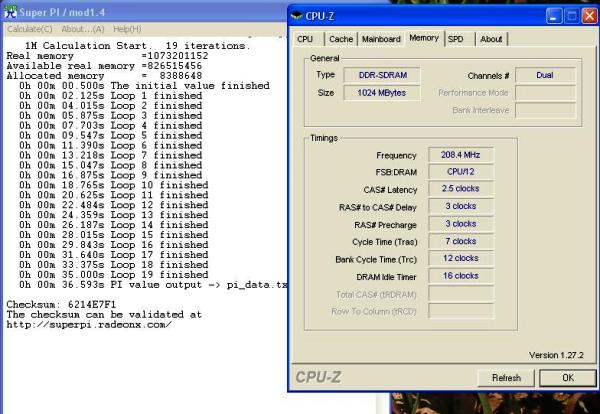Click the 208.4 MHz frequency field
The width and height of the screenshot is (600, 414).
tap(461, 155)
